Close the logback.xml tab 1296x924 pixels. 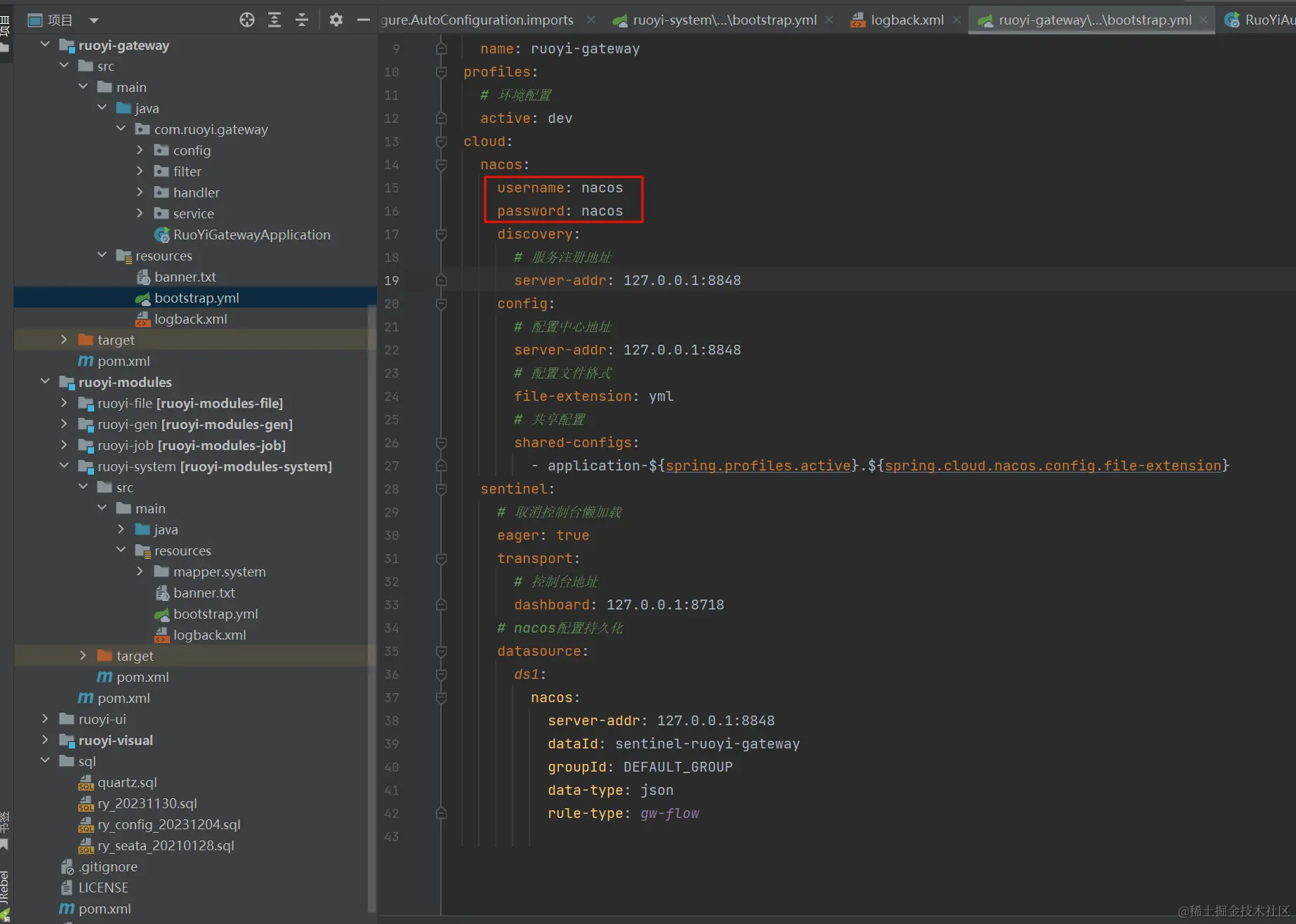956,20
